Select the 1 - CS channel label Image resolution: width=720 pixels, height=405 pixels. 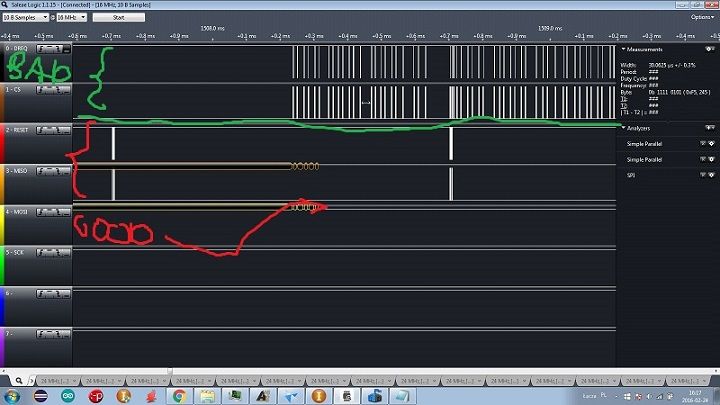pos(13,90)
